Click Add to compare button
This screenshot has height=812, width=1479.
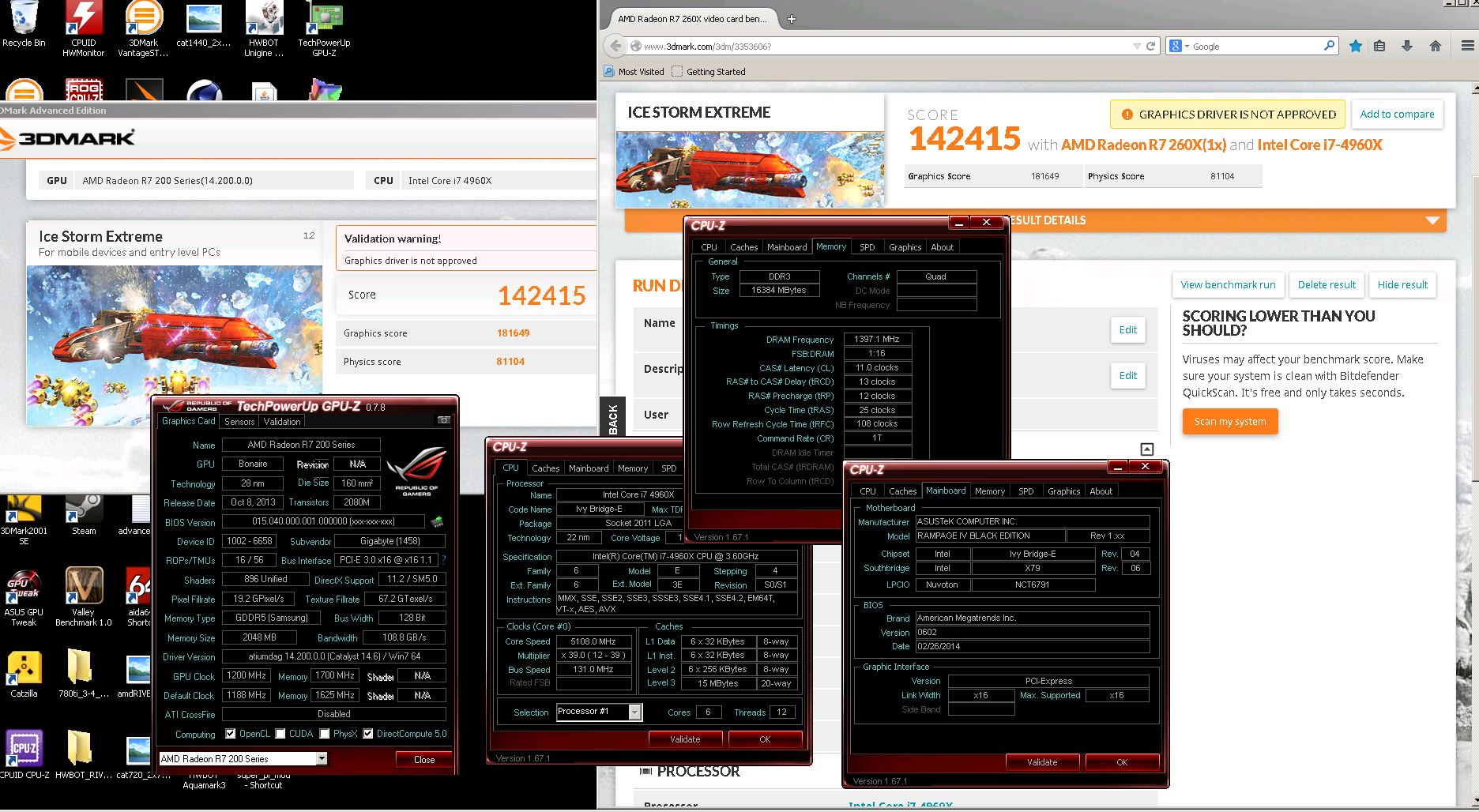tap(1397, 115)
